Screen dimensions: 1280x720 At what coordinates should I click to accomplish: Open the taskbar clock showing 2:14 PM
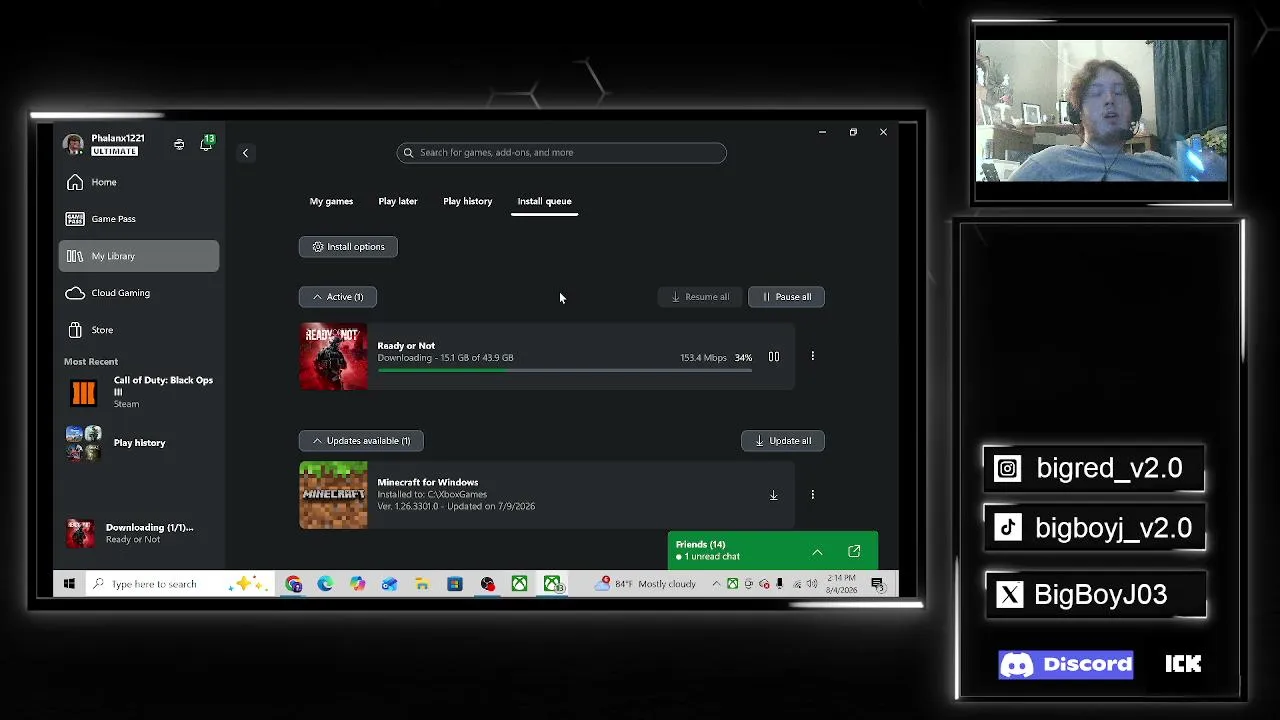pos(842,584)
